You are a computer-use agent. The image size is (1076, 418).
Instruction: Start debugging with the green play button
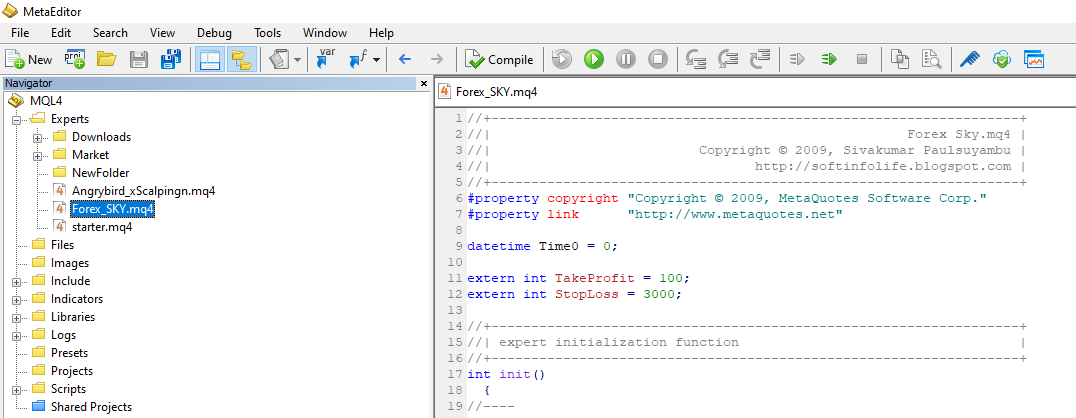point(594,60)
